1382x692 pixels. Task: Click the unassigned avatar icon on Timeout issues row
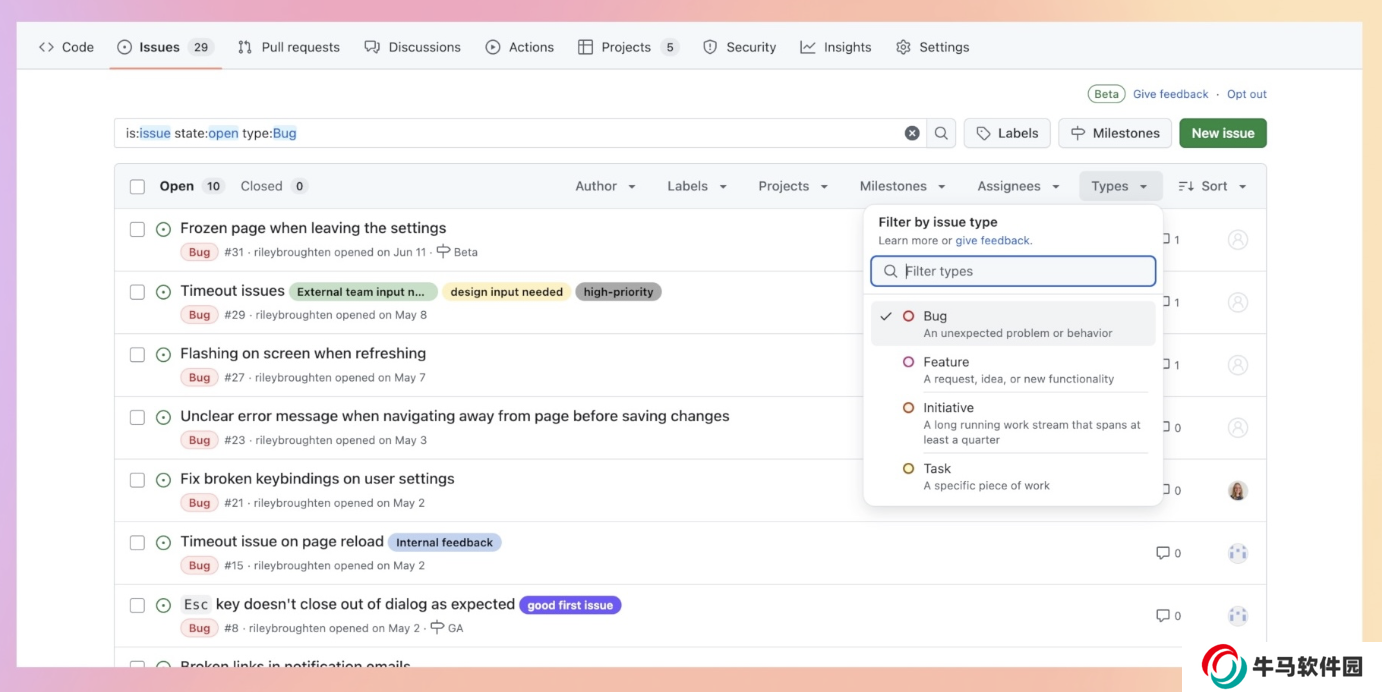(x=1238, y=302)
